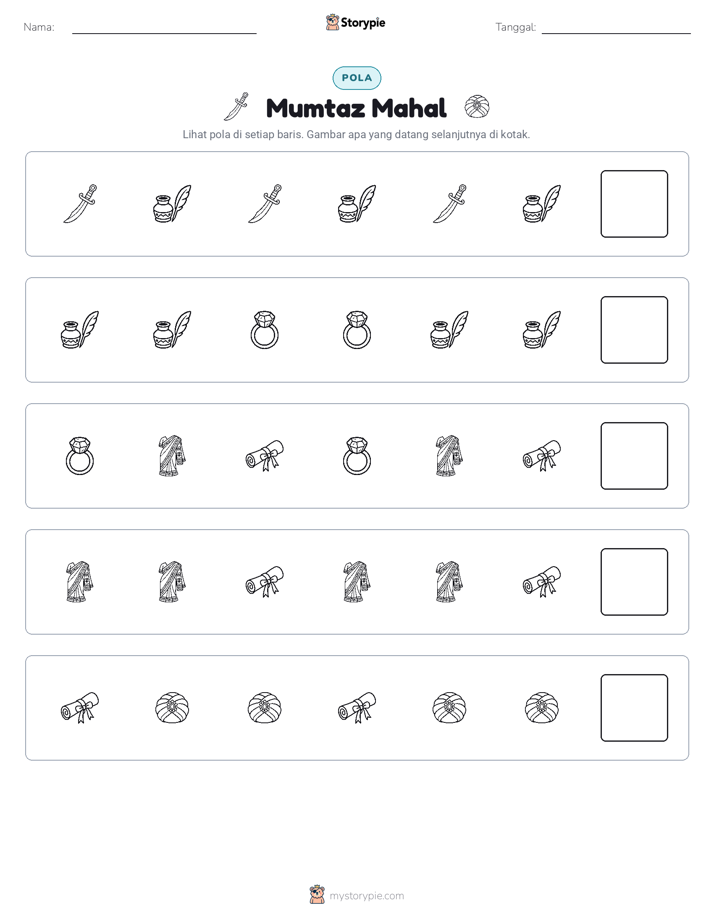Click the Storypie bear logo at top
Screen dimensions: 714x924
click(332, 23)
